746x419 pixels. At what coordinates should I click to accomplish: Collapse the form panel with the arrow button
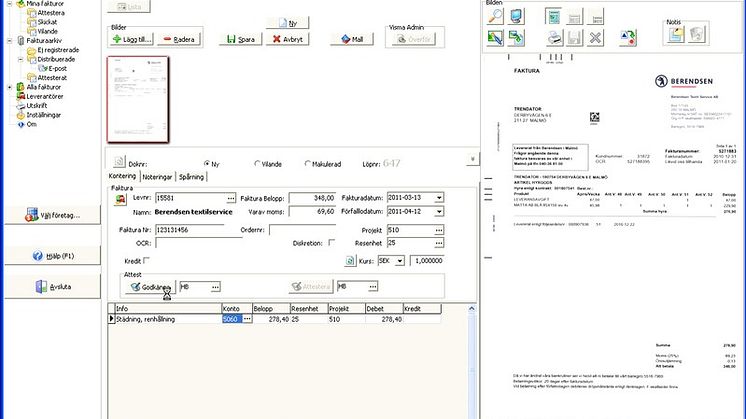472,159
